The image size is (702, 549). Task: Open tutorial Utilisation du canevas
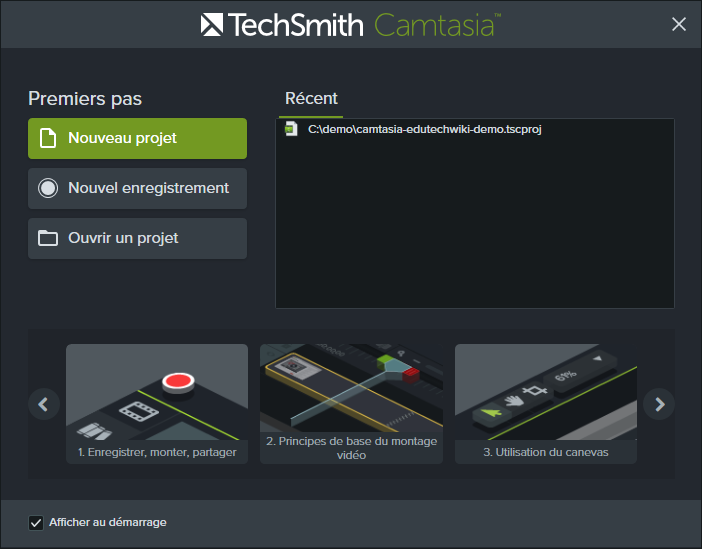(546, 404)
